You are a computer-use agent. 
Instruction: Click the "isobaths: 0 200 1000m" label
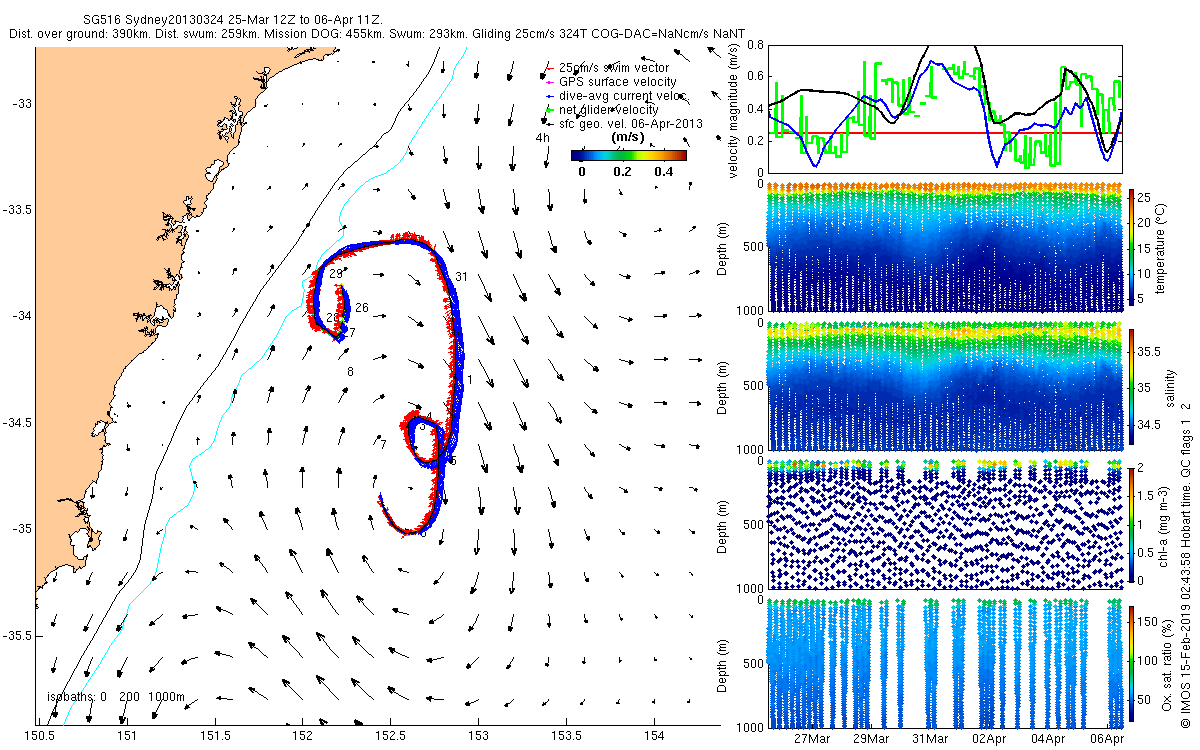[x=117, y=696]
